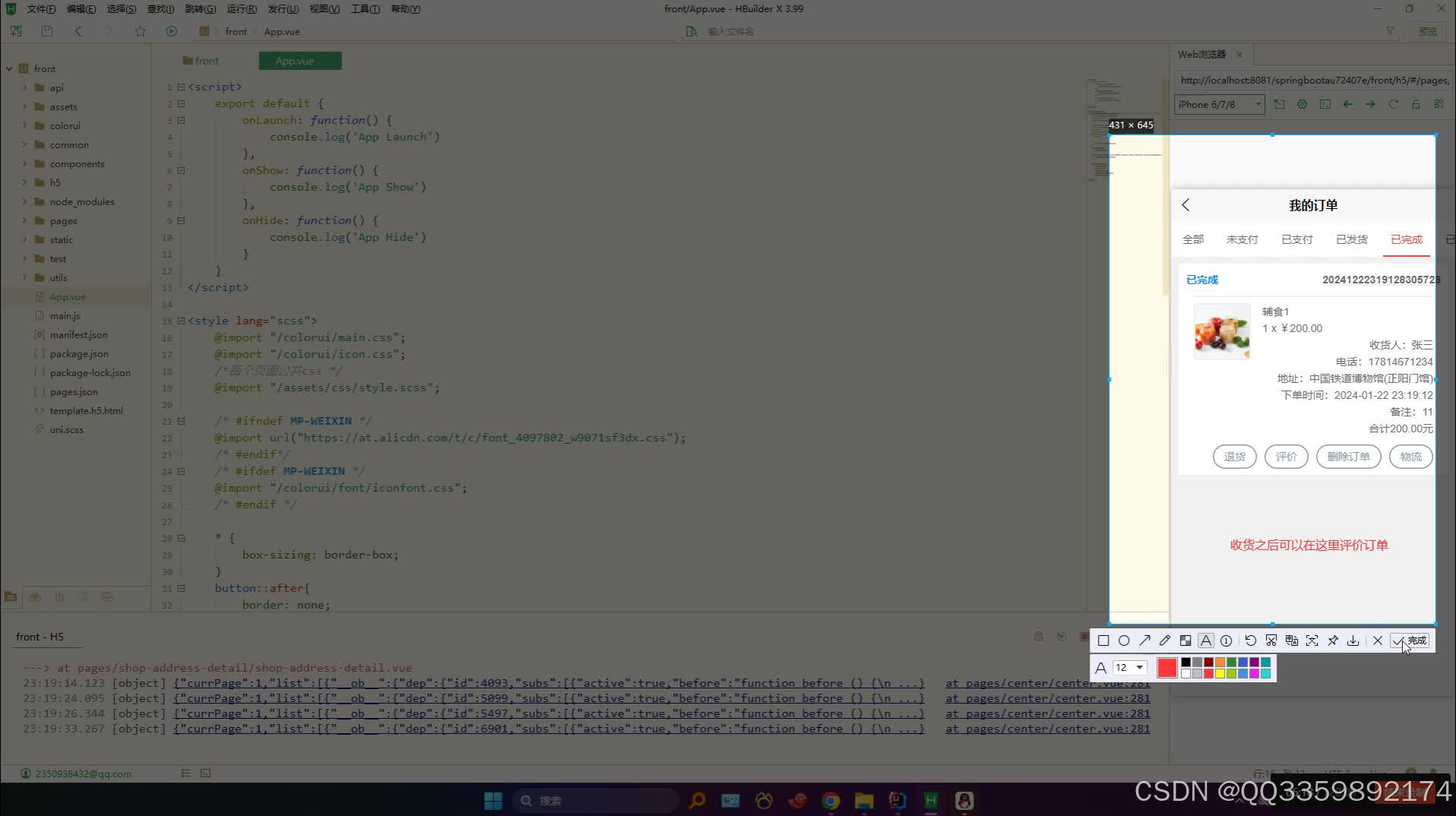
Task: Select the numbered step marker tool
Action: tap(1226, 640)
